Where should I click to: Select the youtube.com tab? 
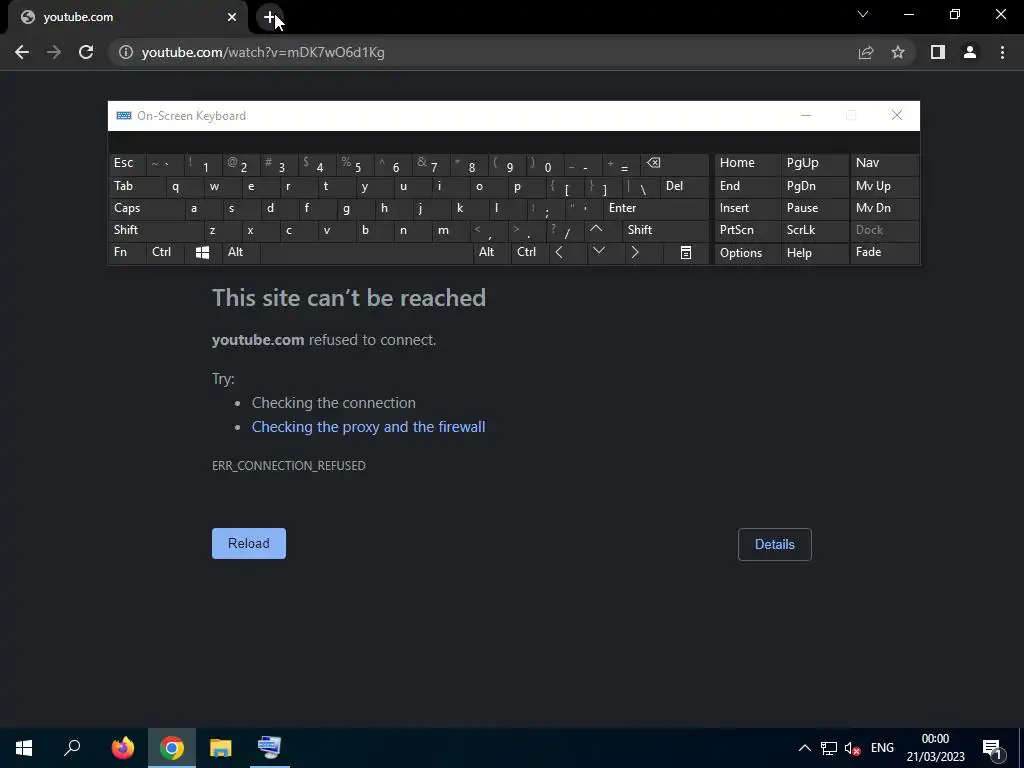click(x=128, y=17)
